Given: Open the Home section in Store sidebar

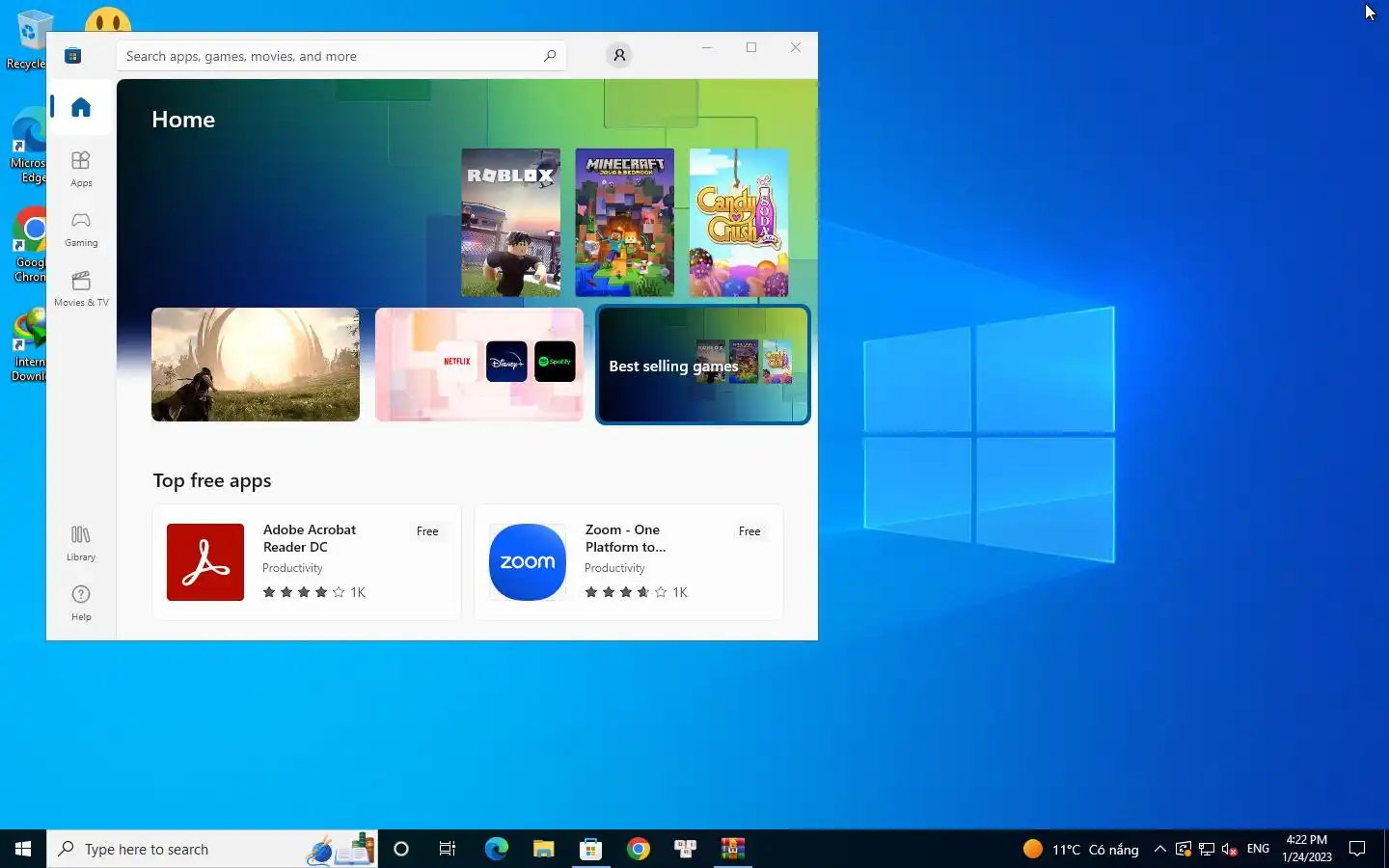Looking at the screenshot, I should 81,107.
